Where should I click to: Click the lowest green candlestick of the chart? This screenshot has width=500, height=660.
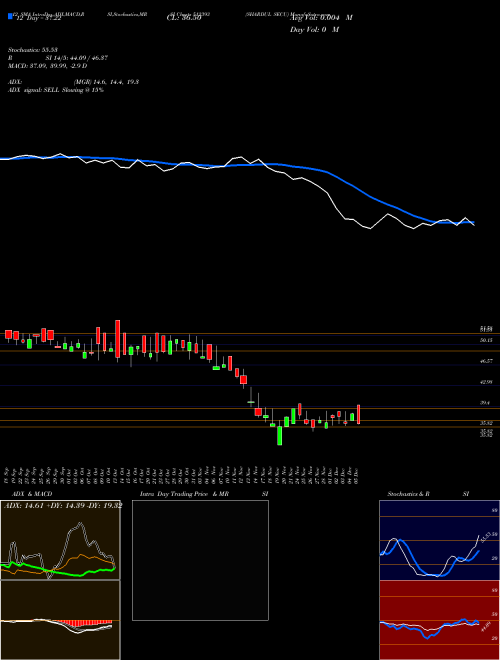[279, 435]
